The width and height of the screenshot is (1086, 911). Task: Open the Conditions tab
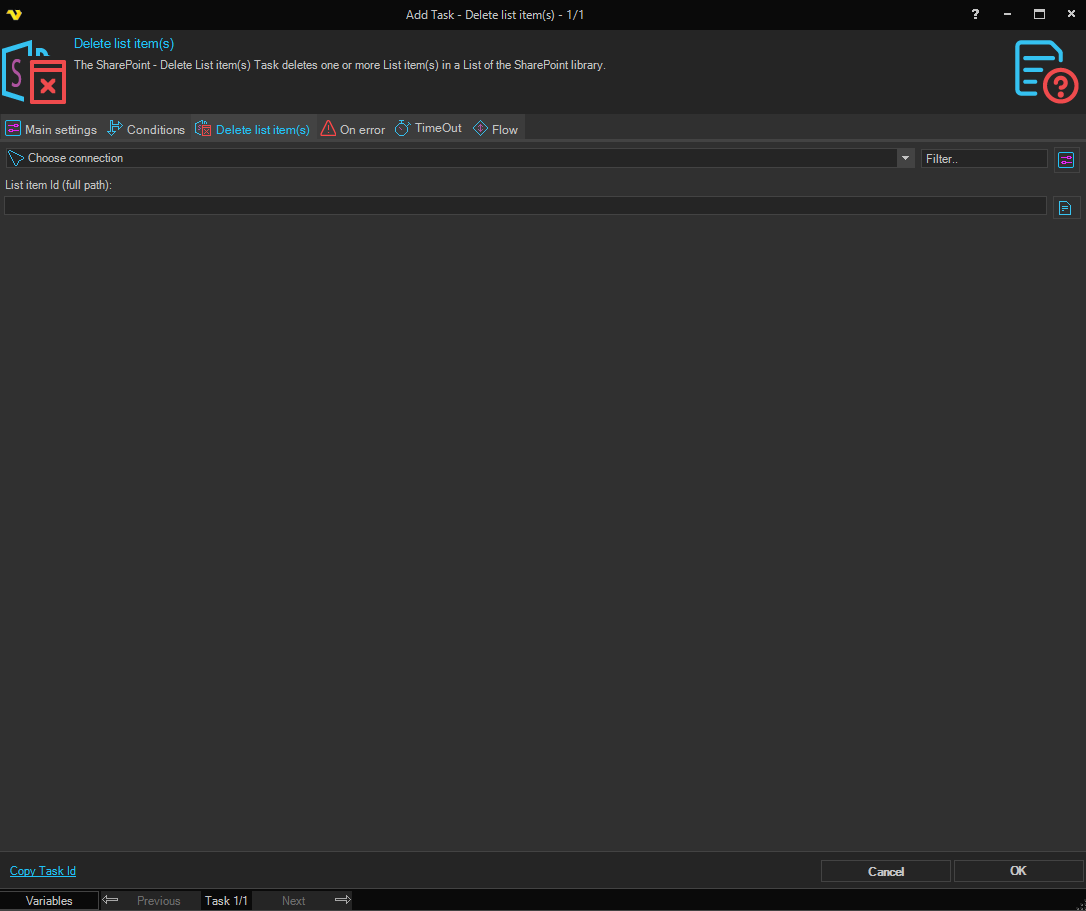click(x=146, y=129)
